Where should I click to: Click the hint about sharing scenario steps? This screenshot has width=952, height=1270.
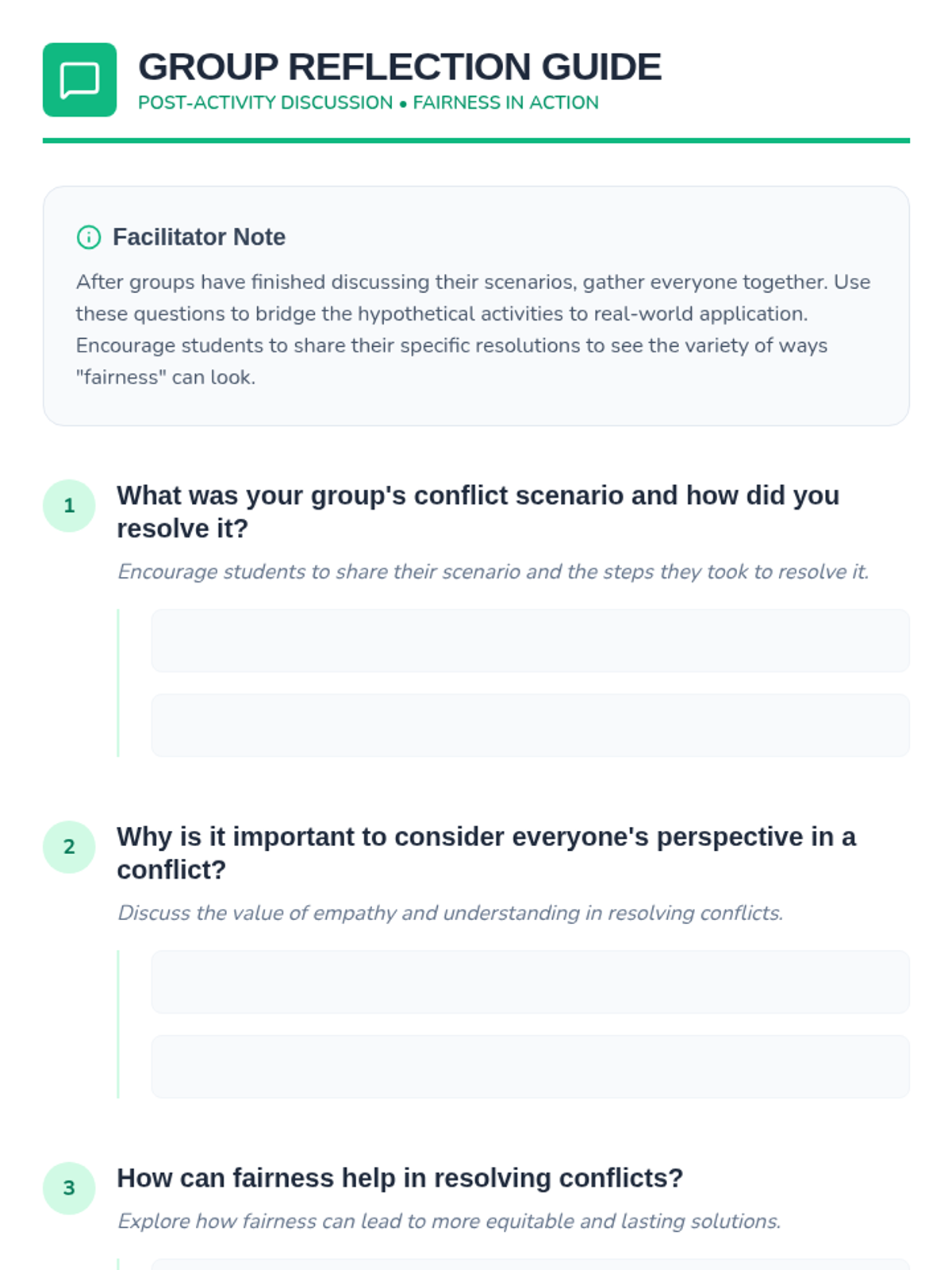(x=493, y=571)
